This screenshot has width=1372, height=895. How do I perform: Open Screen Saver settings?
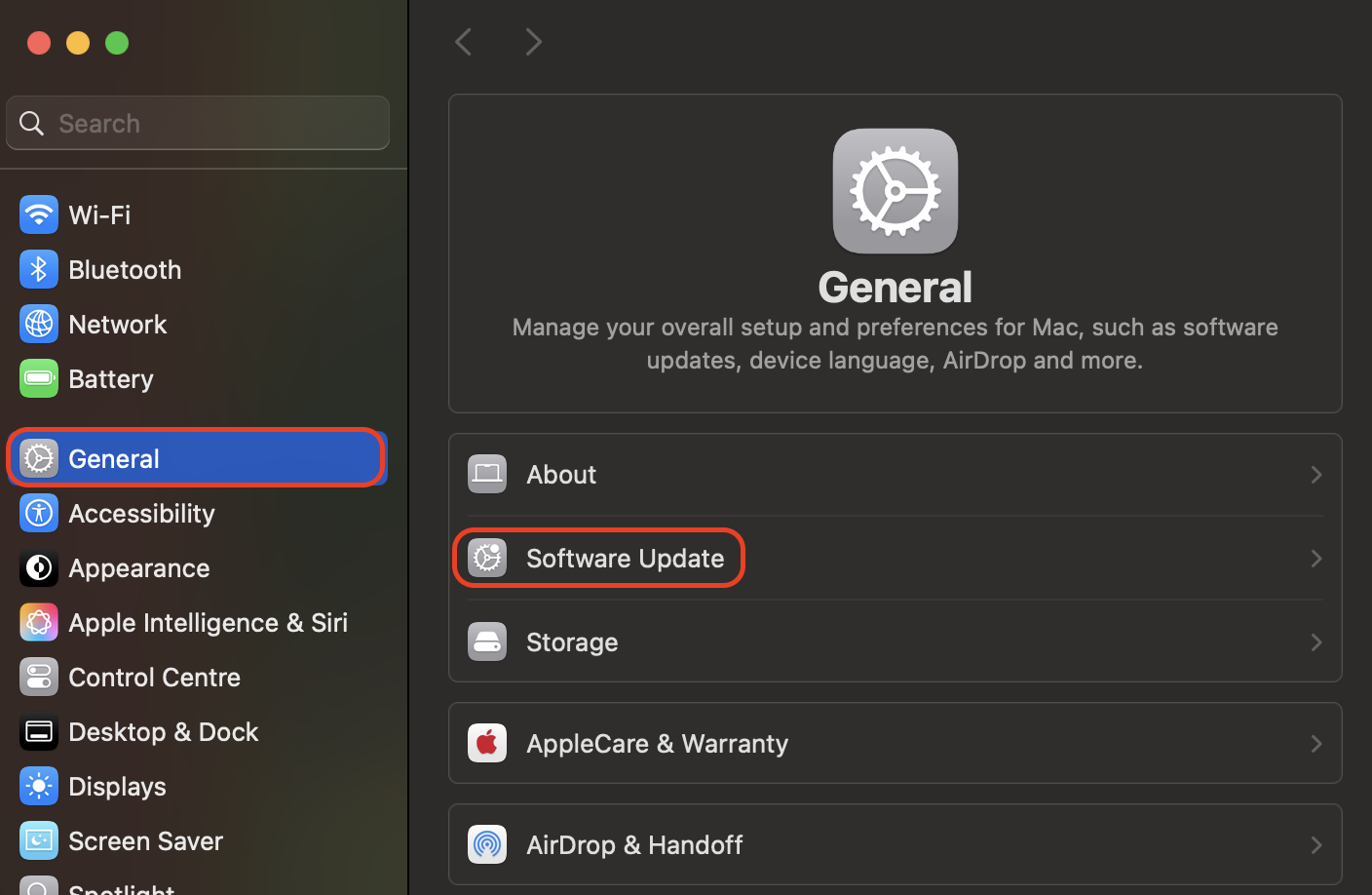pos(145,840)
